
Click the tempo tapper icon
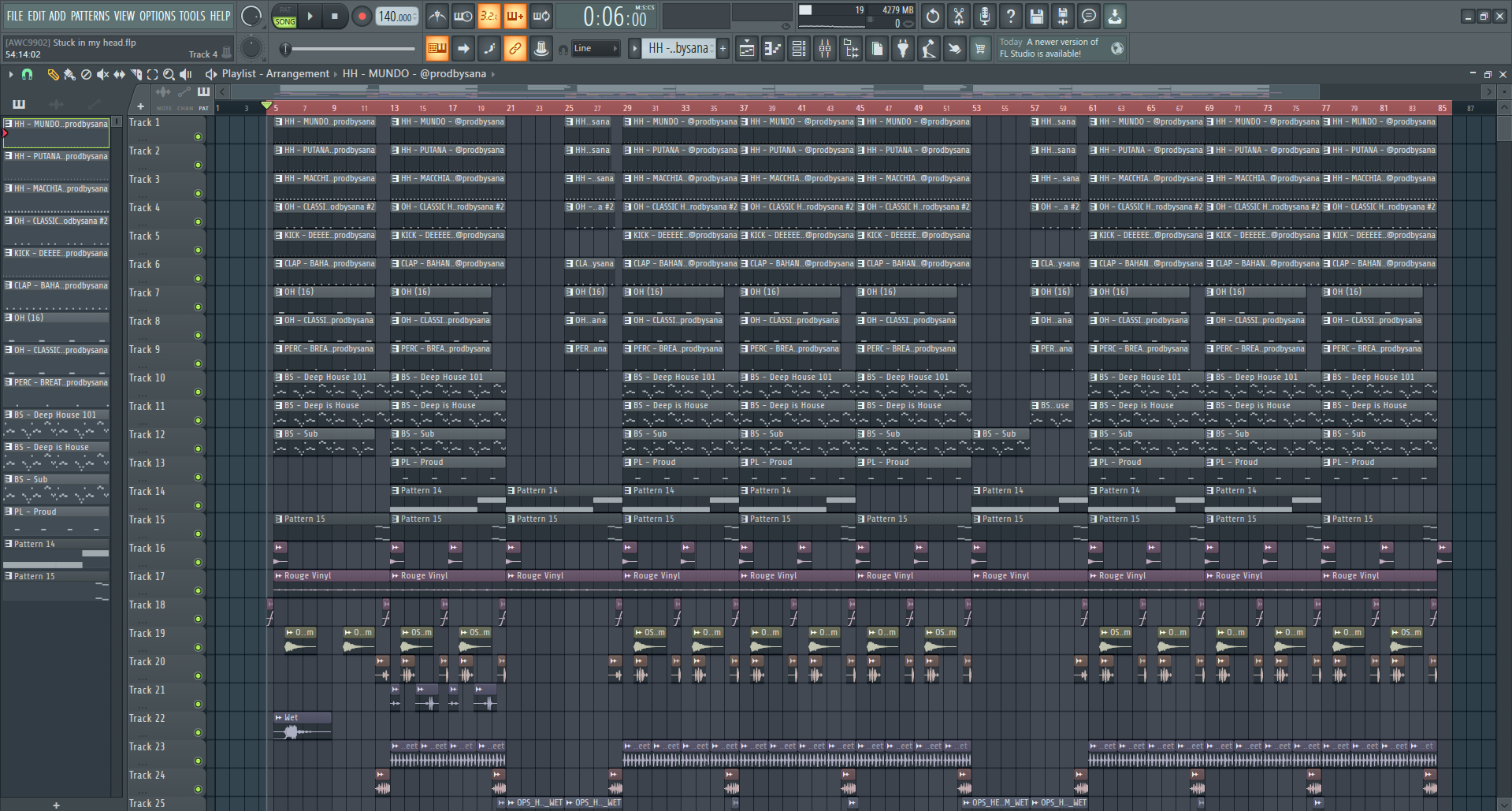coord(929,49)
